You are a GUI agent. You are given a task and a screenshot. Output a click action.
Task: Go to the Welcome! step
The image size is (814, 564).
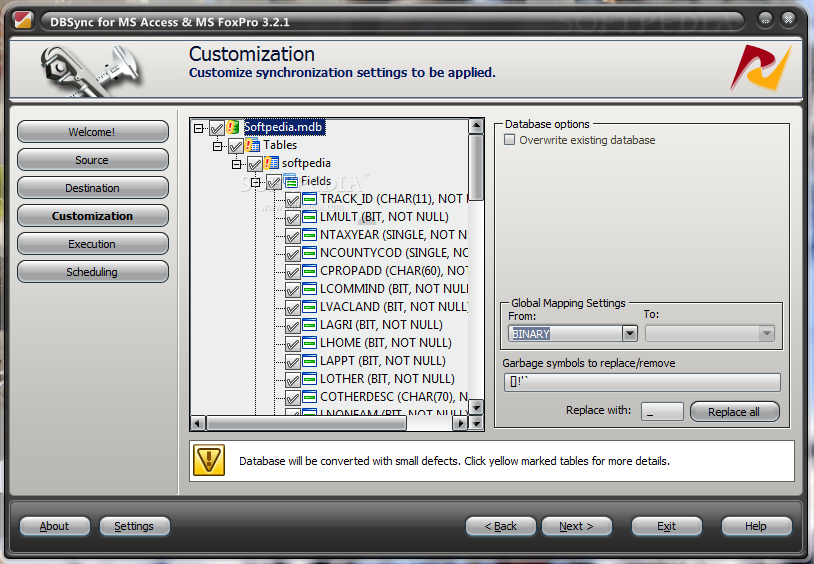[x=92, y=132]
